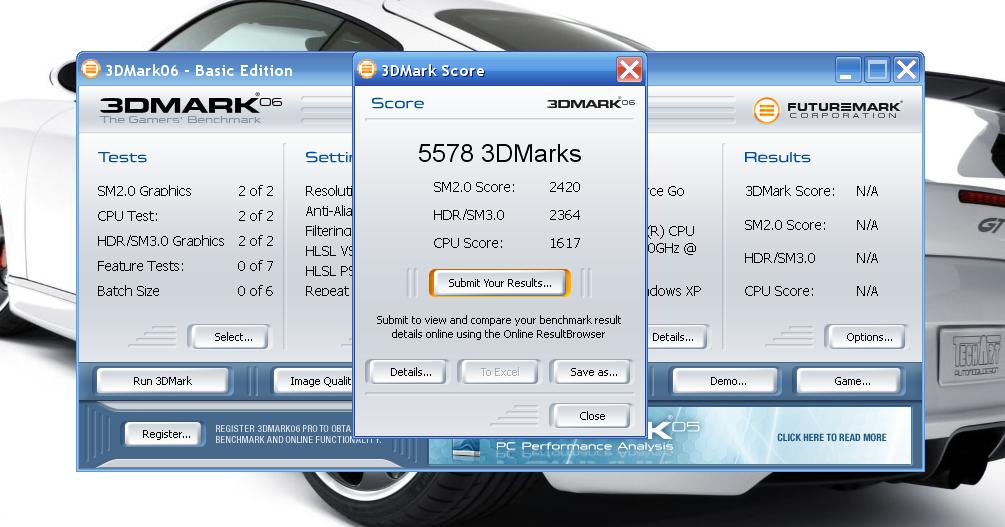Click 'SM2.0 Graphics' test row
Image resolution: width=1005 pixels, height=527 pixels.
coord(185,191)
